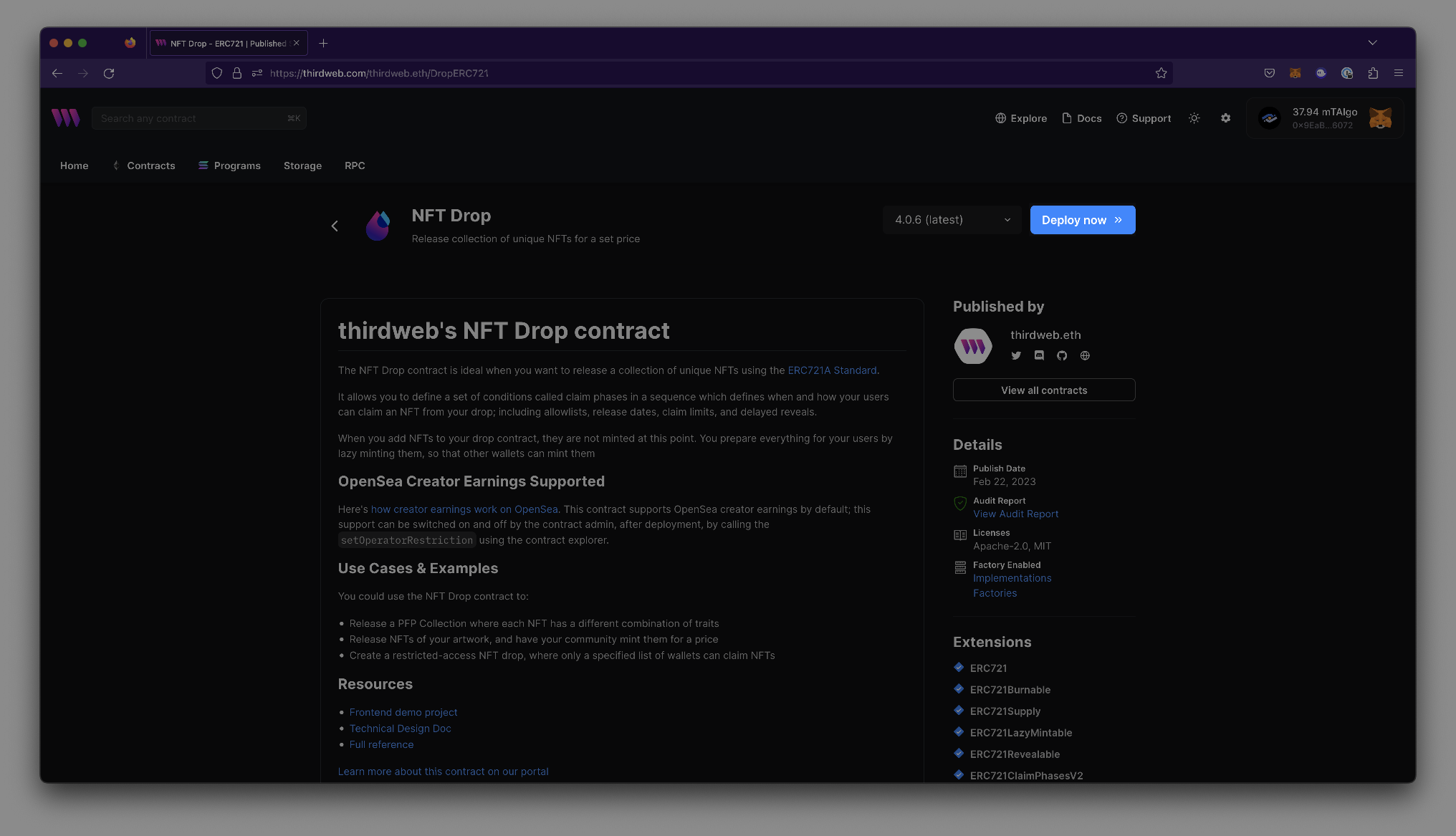Click the back arrow beside NFT Drop
Viewport: 1456px width, 836px height.
click(x=335, y=226)
